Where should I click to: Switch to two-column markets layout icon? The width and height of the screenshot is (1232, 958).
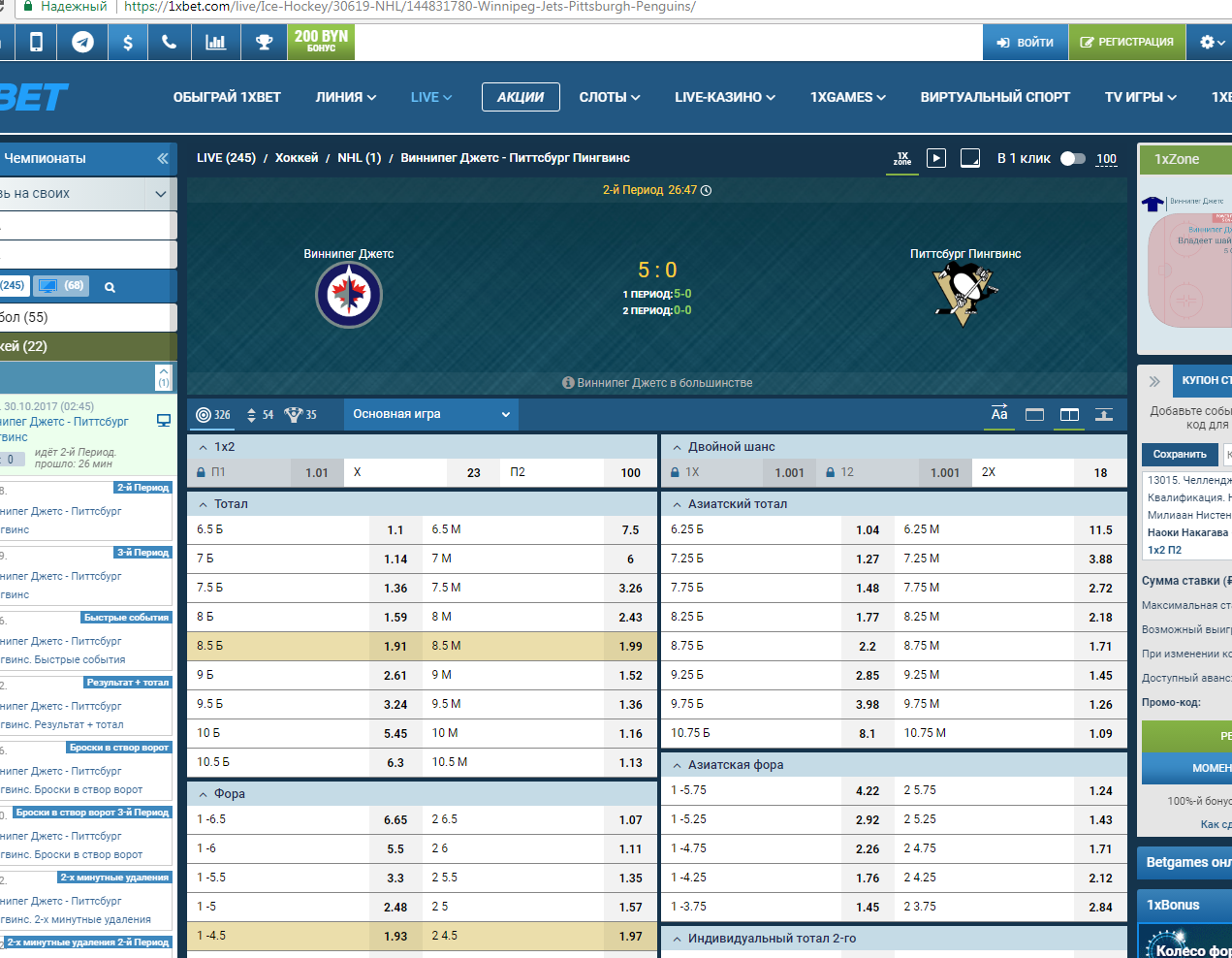tap(1069, 414)
